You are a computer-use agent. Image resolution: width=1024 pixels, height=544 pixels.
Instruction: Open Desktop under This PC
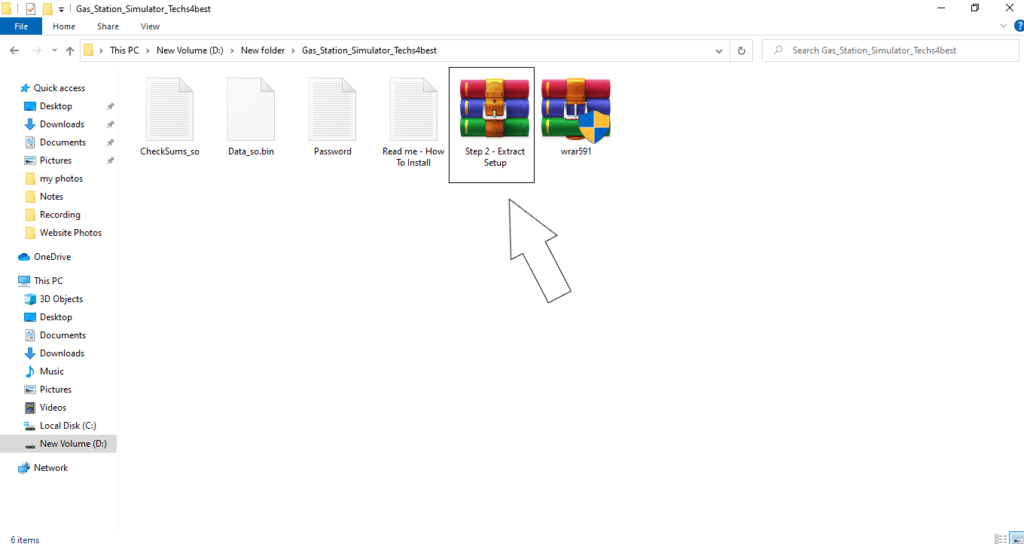click(x=56, y=317)
